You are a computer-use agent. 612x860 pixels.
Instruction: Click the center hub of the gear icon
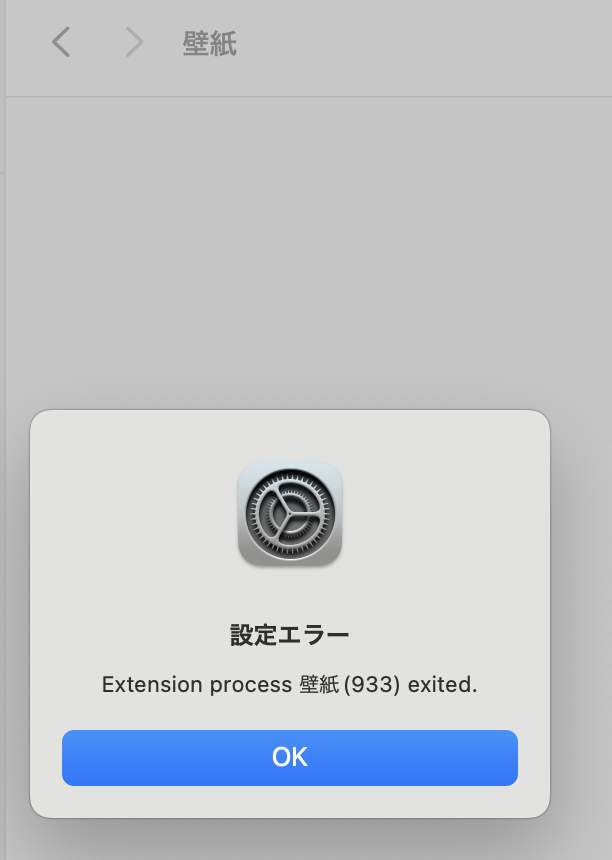(x=290, y=514)
